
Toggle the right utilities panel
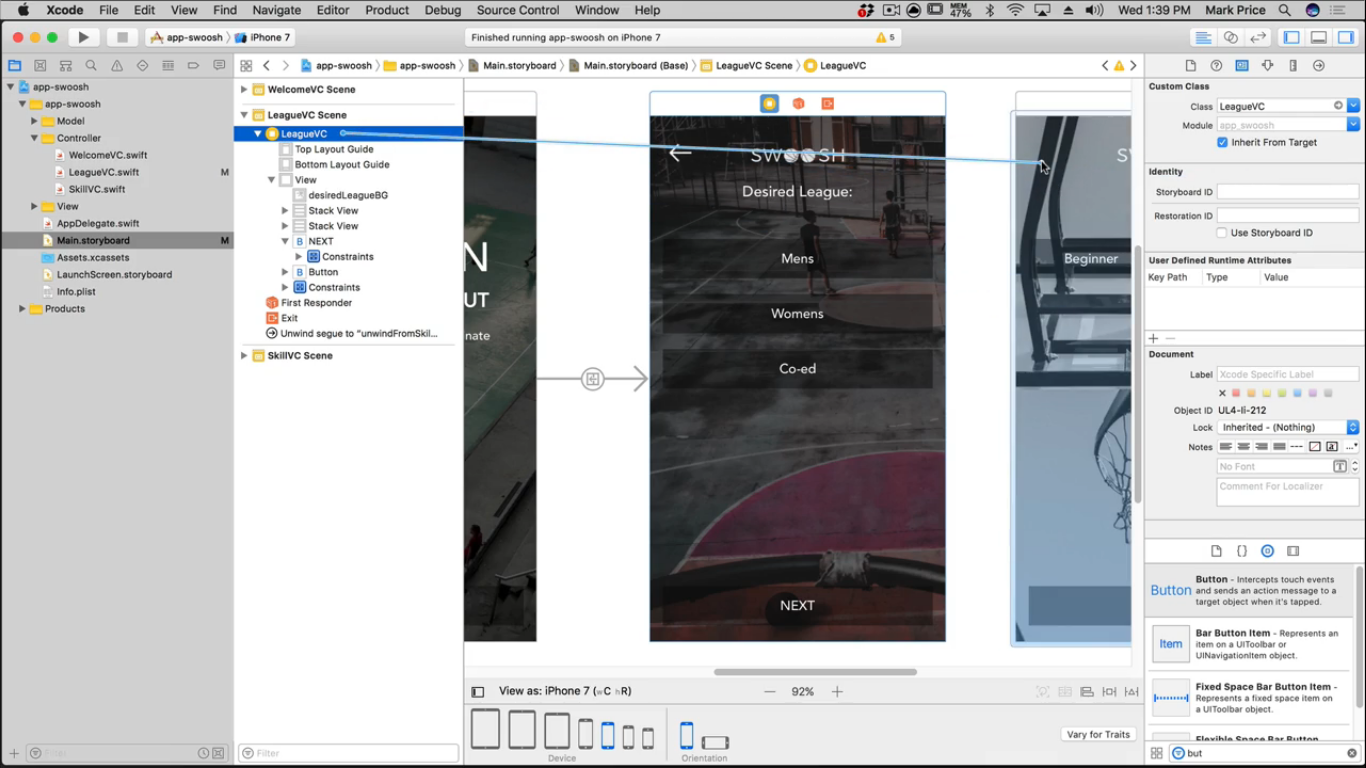pyautogui.click(x=1345, y=37)
